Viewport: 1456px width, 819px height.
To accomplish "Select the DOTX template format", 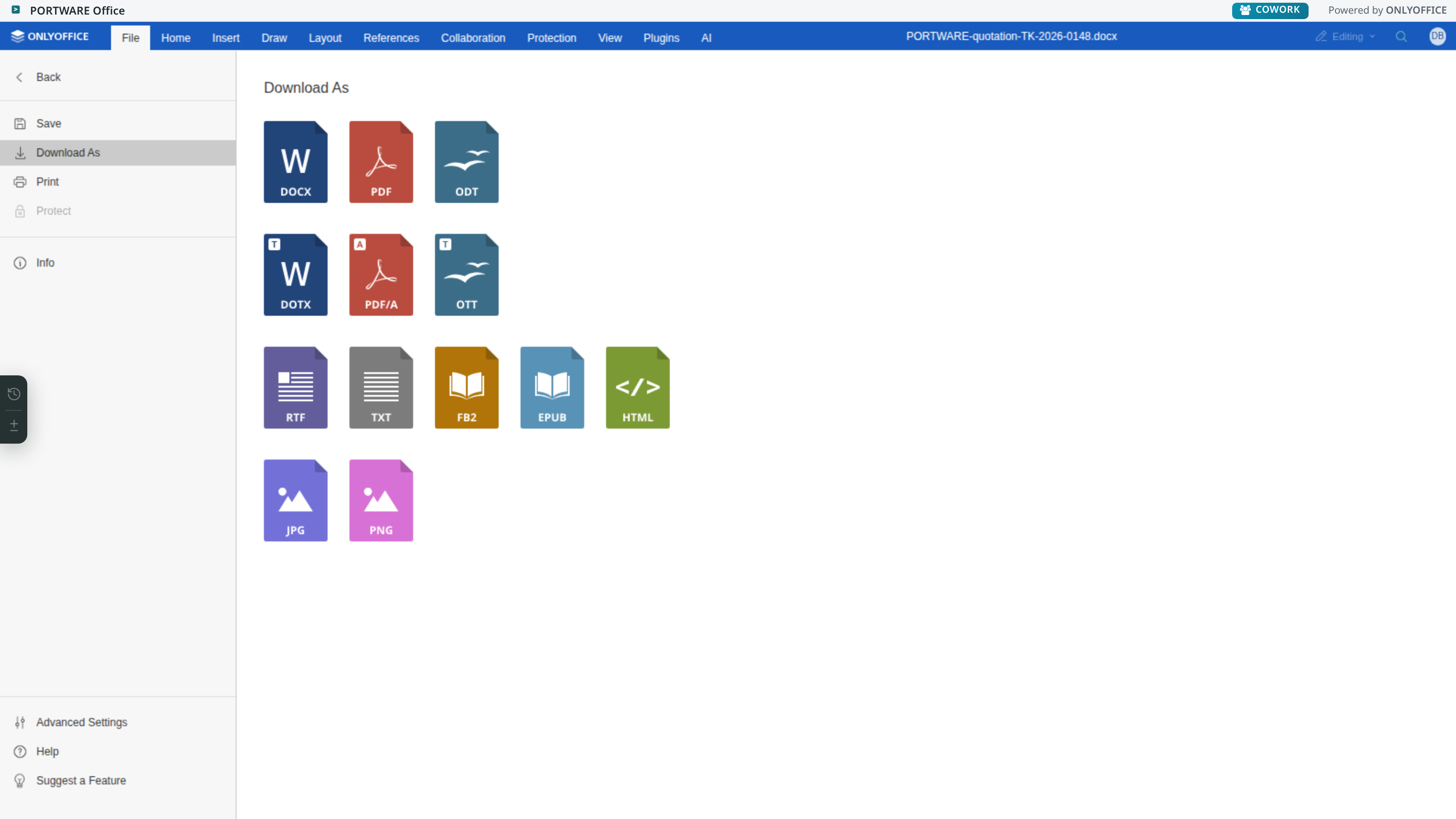I will click(296, 275).
